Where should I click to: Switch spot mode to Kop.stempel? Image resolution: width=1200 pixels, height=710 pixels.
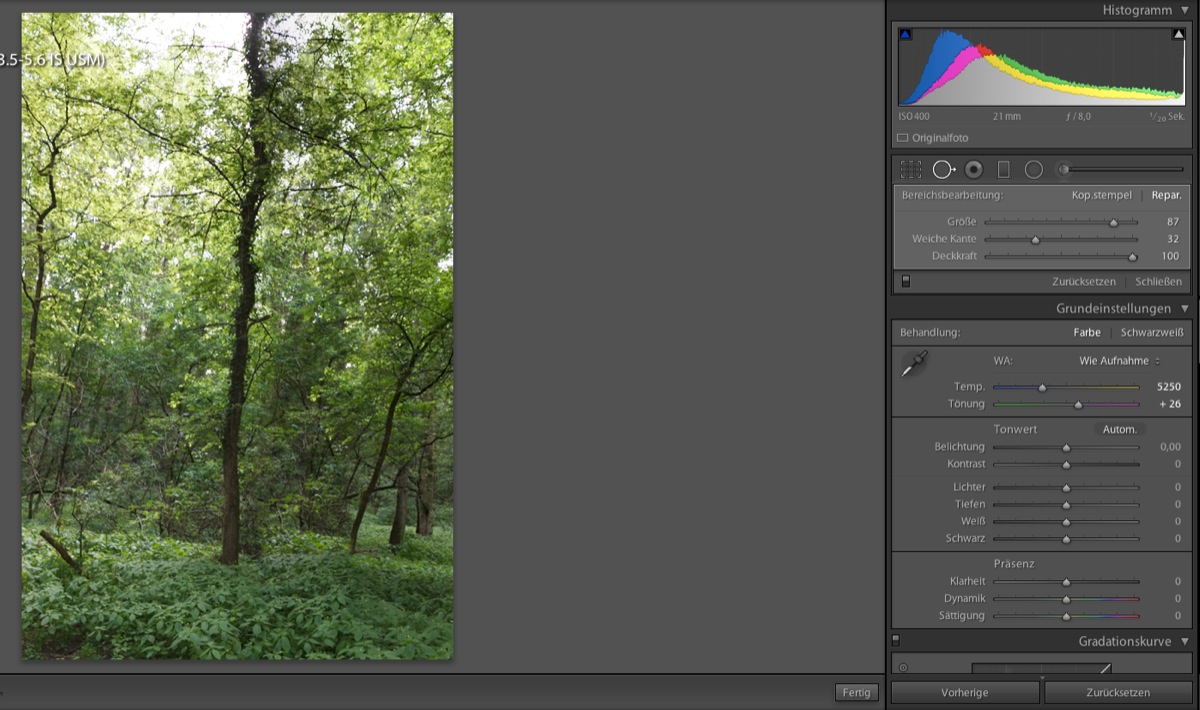click(x=1101, y=196)
